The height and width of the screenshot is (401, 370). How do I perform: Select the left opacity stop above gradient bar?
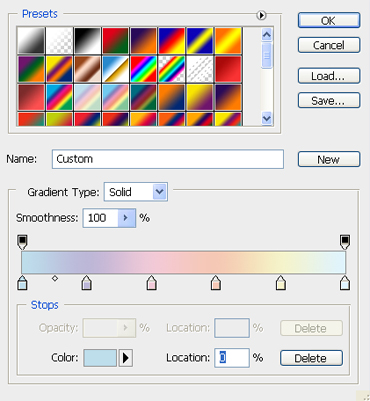(22, 242)
